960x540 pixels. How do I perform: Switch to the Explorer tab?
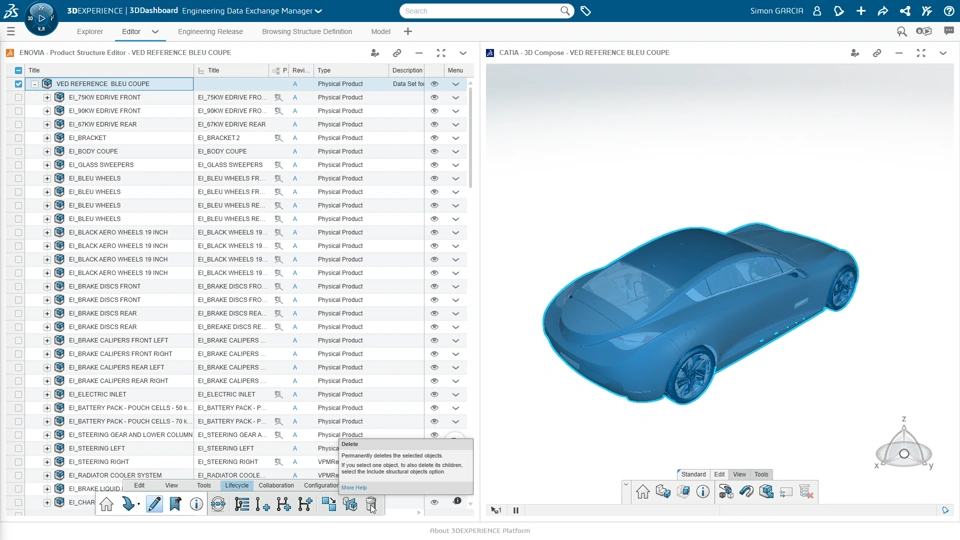coord(89,31)
